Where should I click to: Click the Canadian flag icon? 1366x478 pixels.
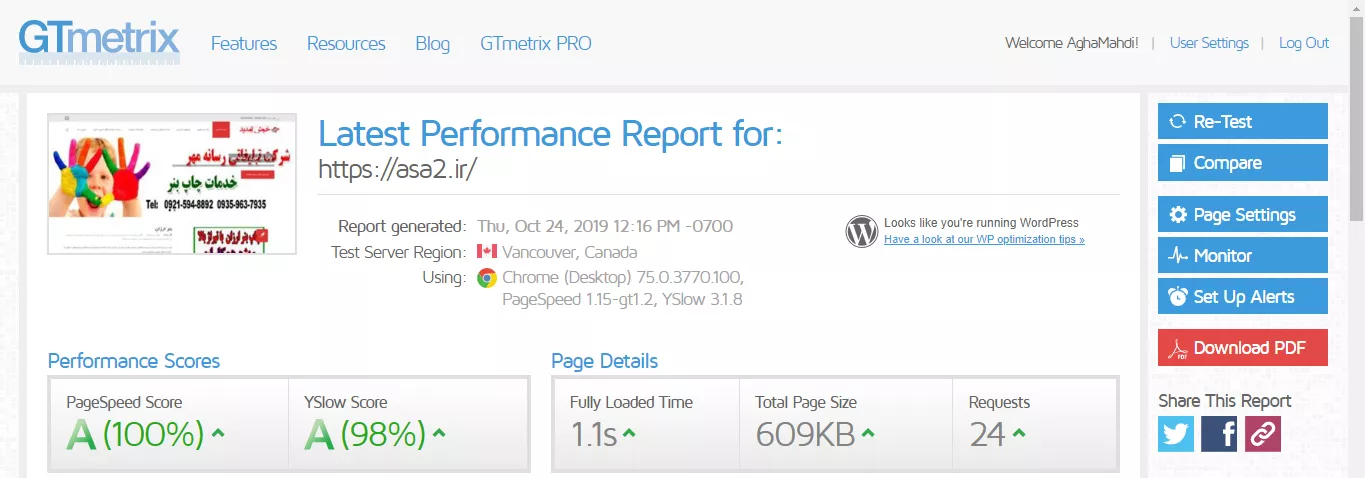487,252
